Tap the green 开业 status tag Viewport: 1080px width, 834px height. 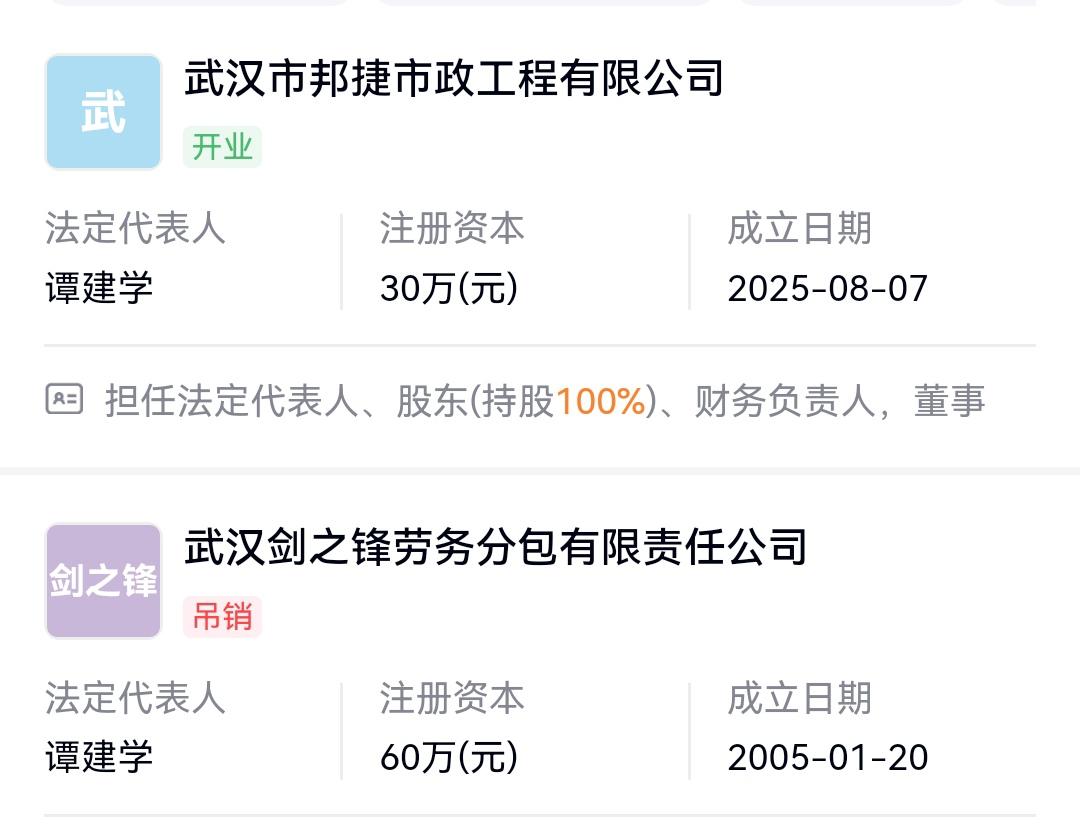[222, 147]
